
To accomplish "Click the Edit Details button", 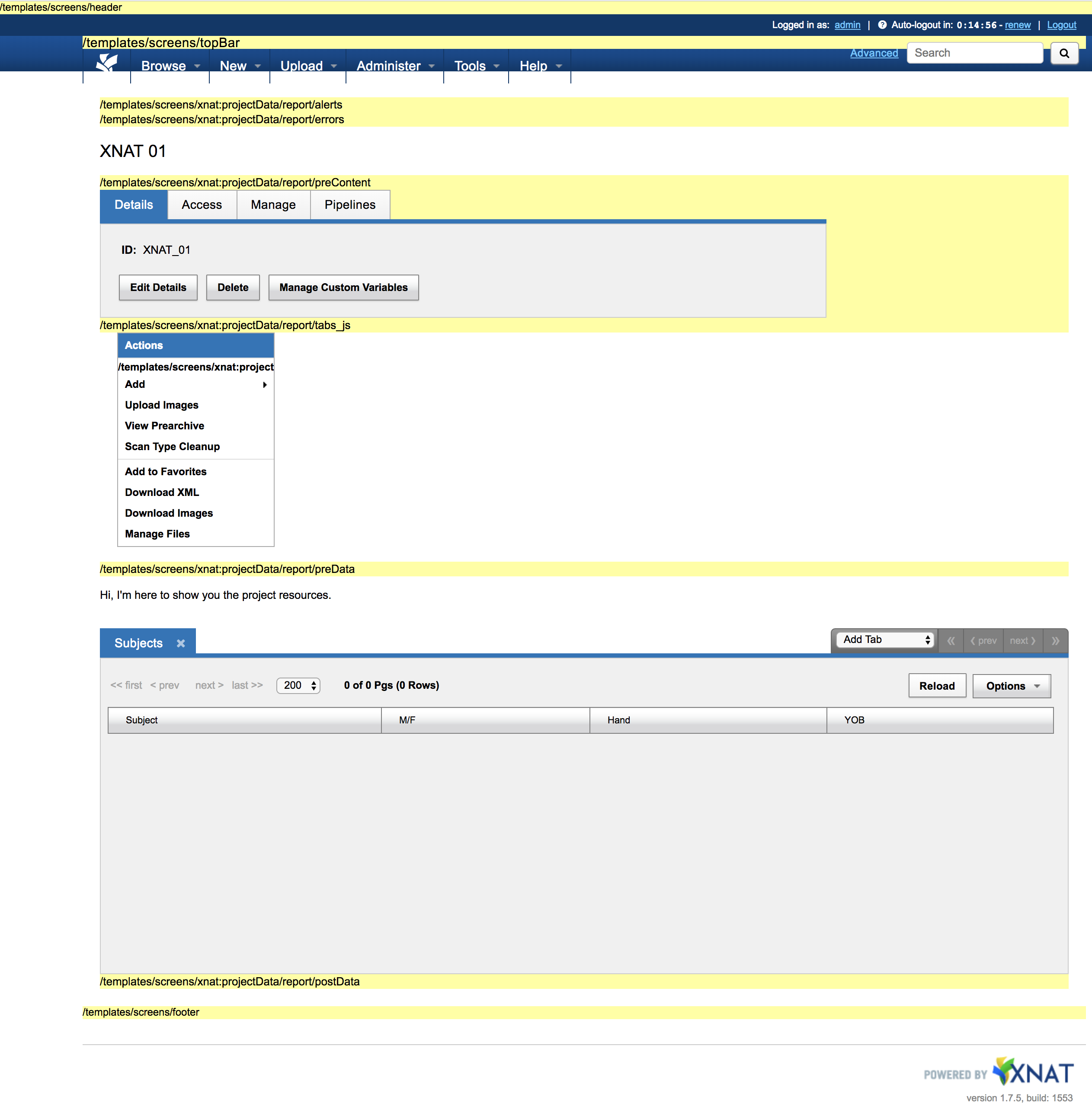I will (x=158, y=287).
